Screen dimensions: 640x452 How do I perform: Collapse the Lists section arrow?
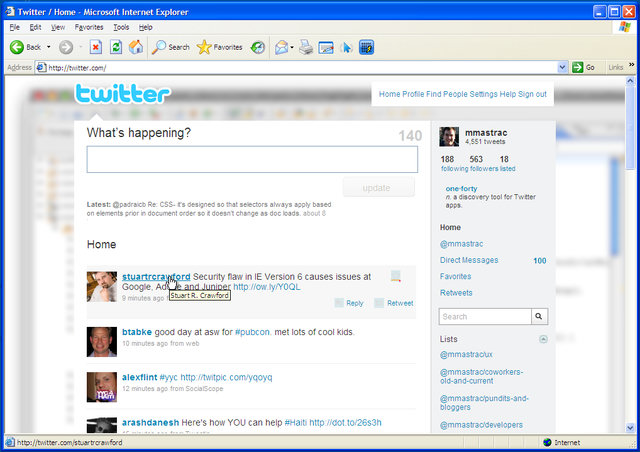point(543,339)
